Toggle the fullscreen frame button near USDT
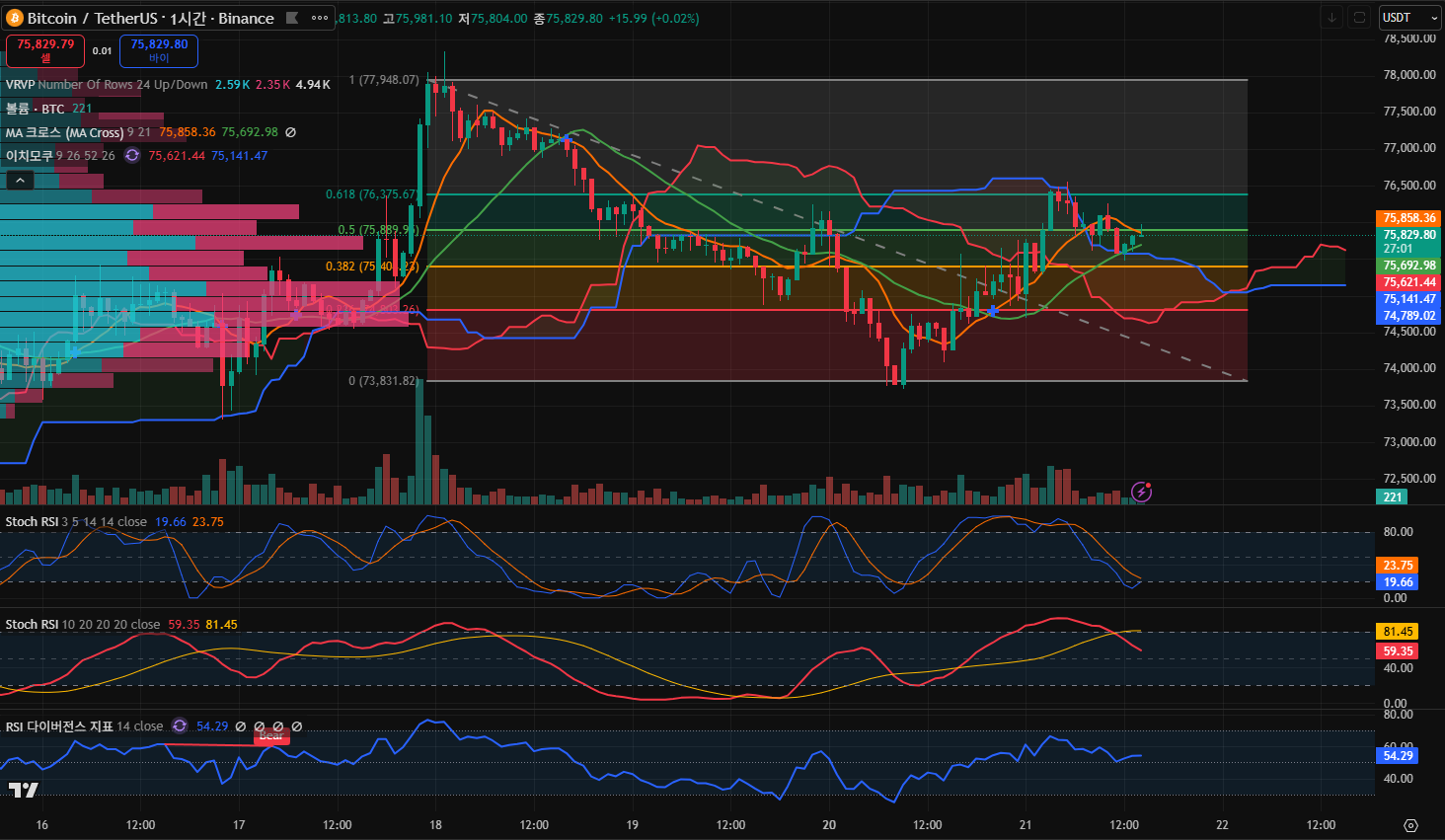 [1359, 18]
